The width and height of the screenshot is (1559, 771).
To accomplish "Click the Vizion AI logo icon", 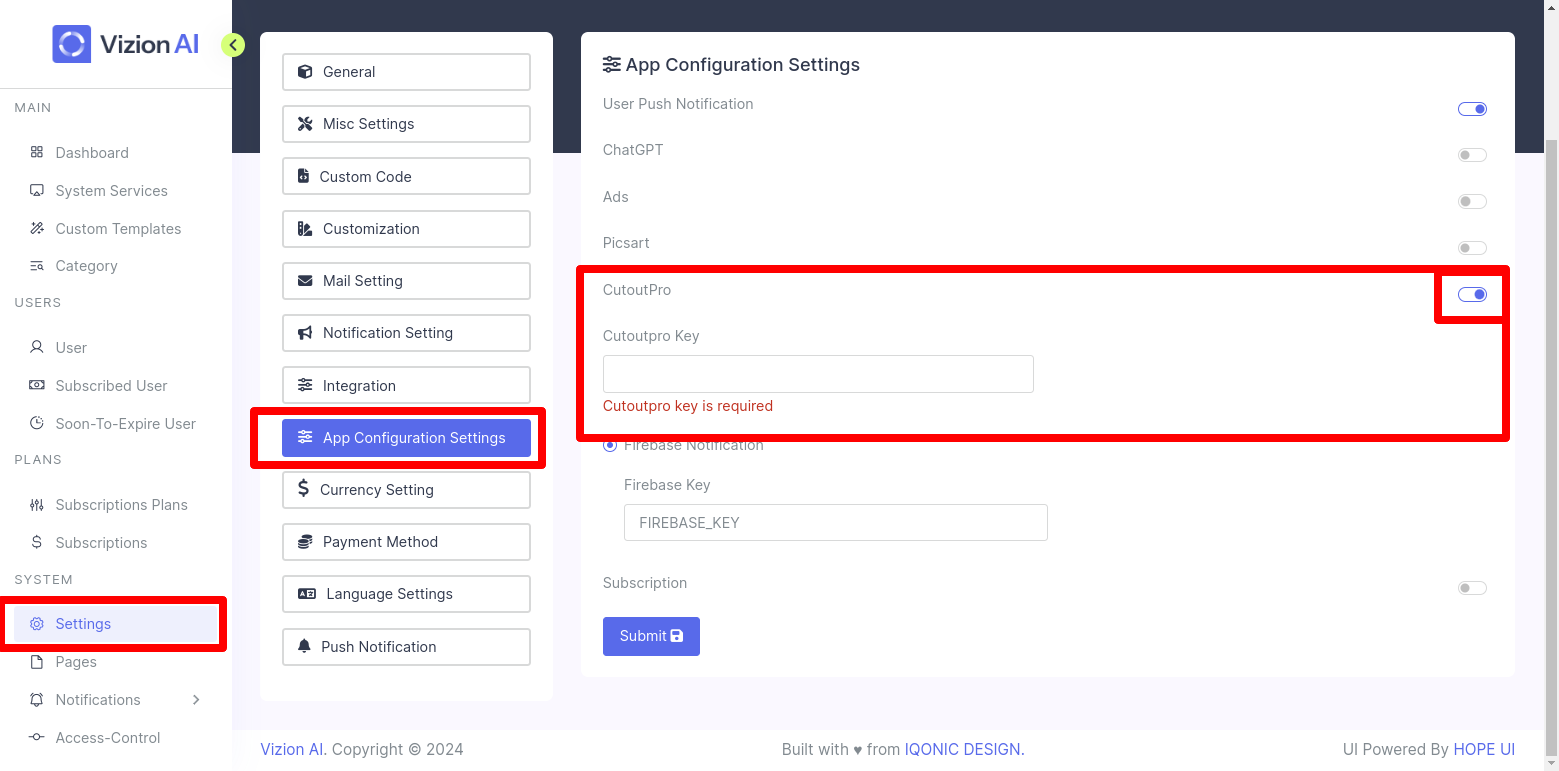I will pos(72,44).
